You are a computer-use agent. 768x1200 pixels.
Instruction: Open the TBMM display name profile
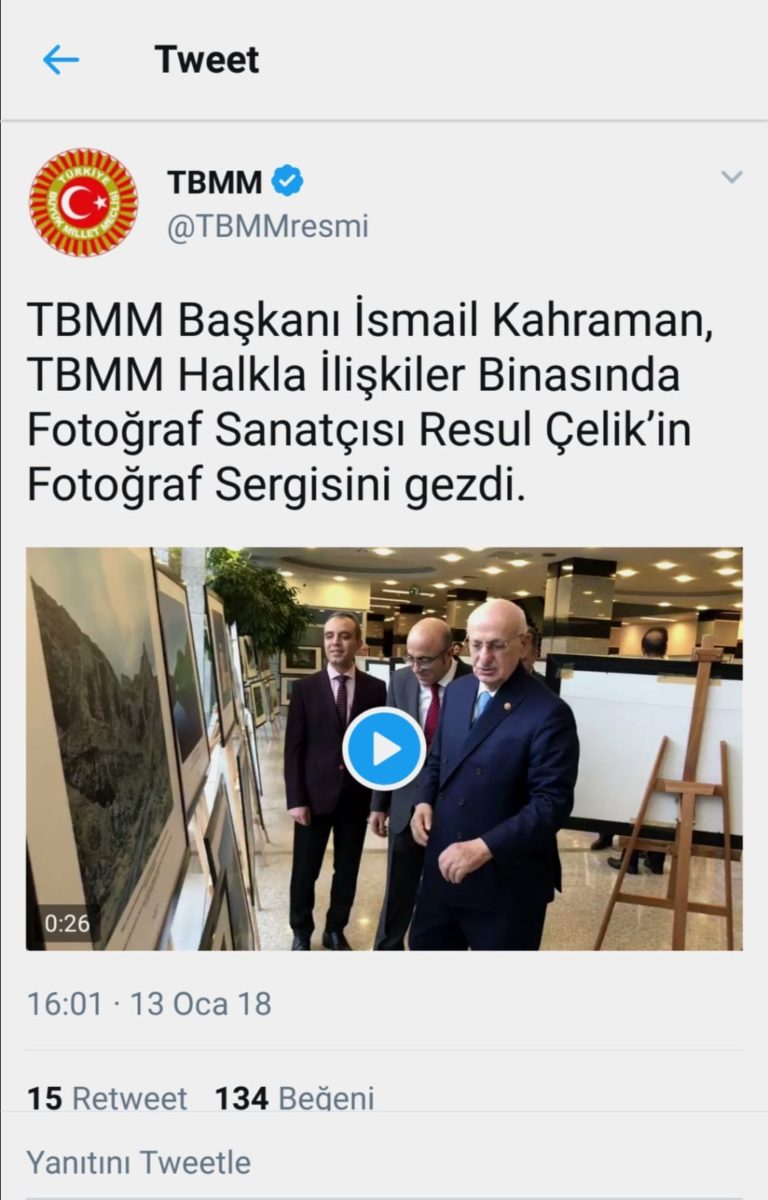pyautogui.click(x=214, y=182)
